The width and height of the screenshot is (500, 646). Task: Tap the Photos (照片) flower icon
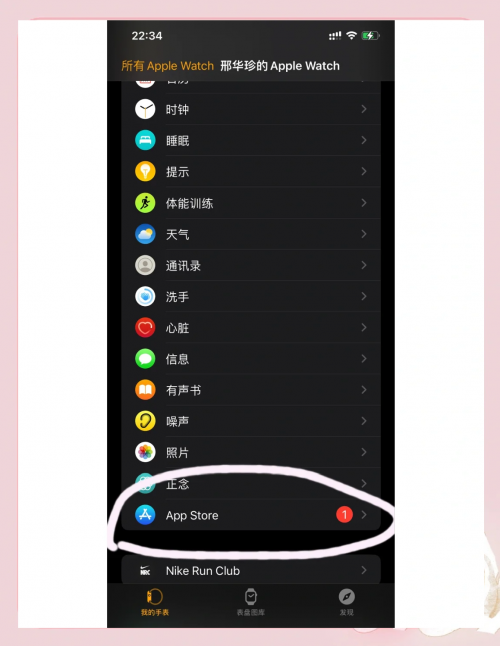coord(145,452)
